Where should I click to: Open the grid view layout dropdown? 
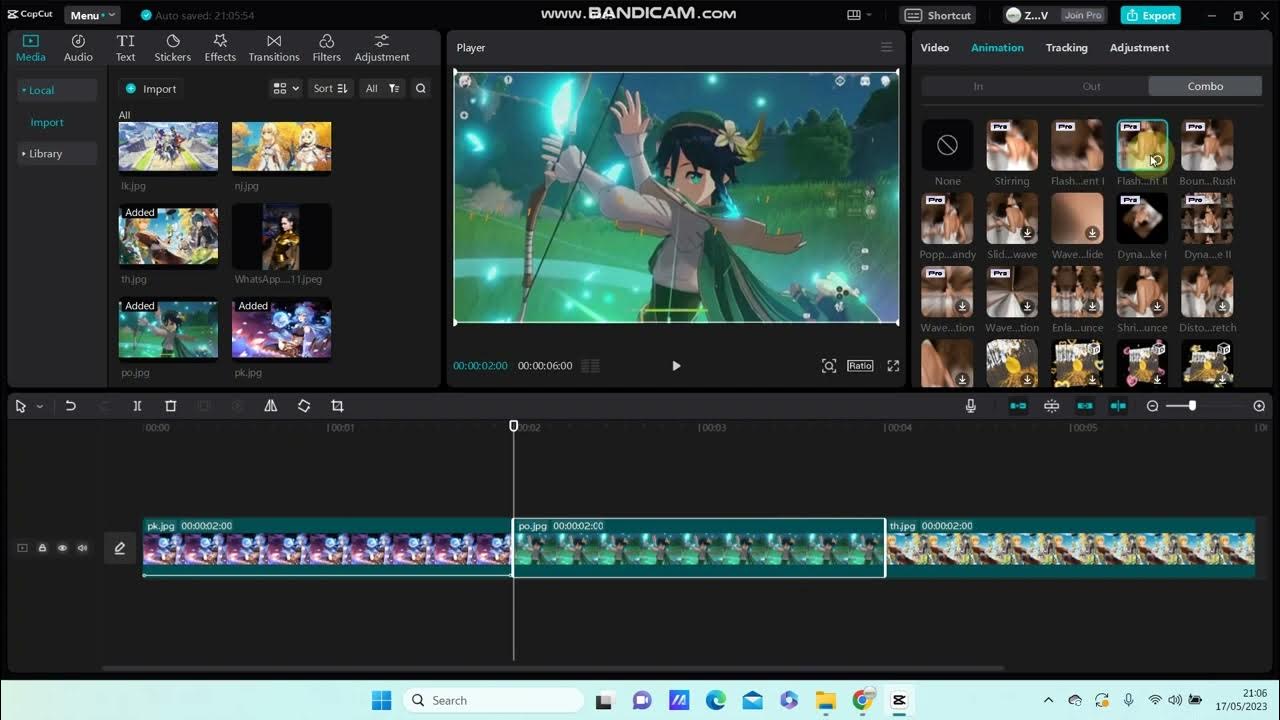[x=286, y=89]
